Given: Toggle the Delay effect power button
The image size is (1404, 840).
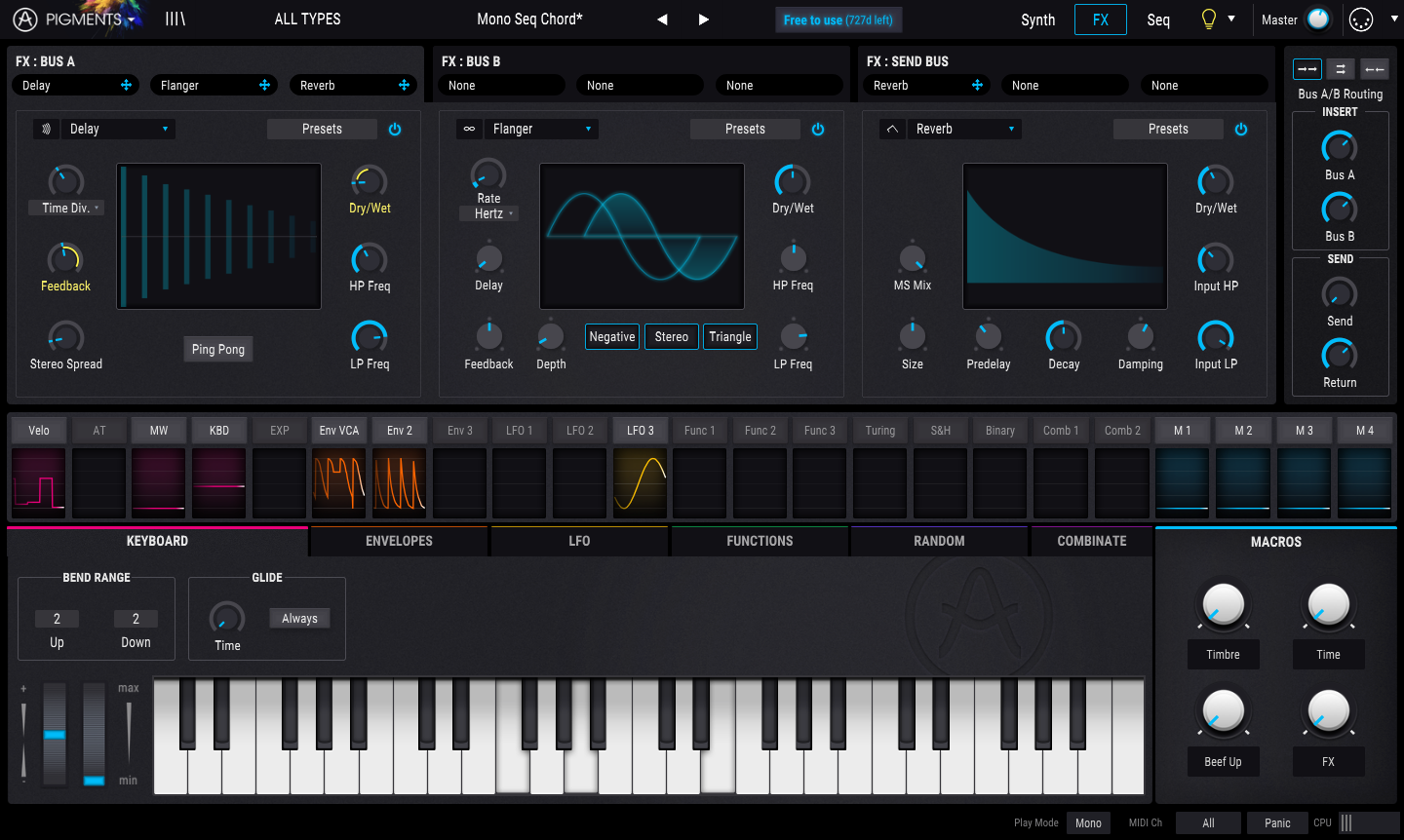Looking at the screenshot, I should [395, 129].
